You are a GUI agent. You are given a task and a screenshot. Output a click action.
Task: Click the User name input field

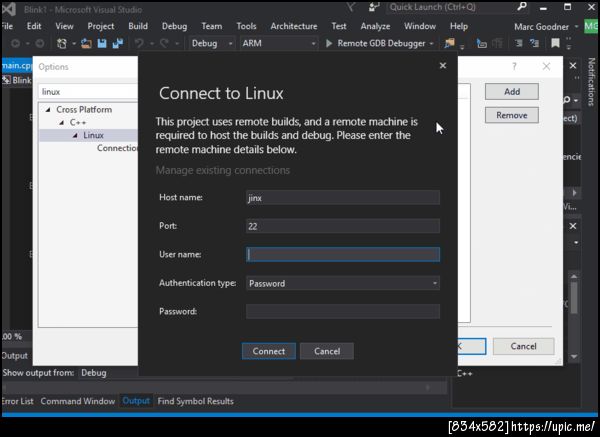343,254
